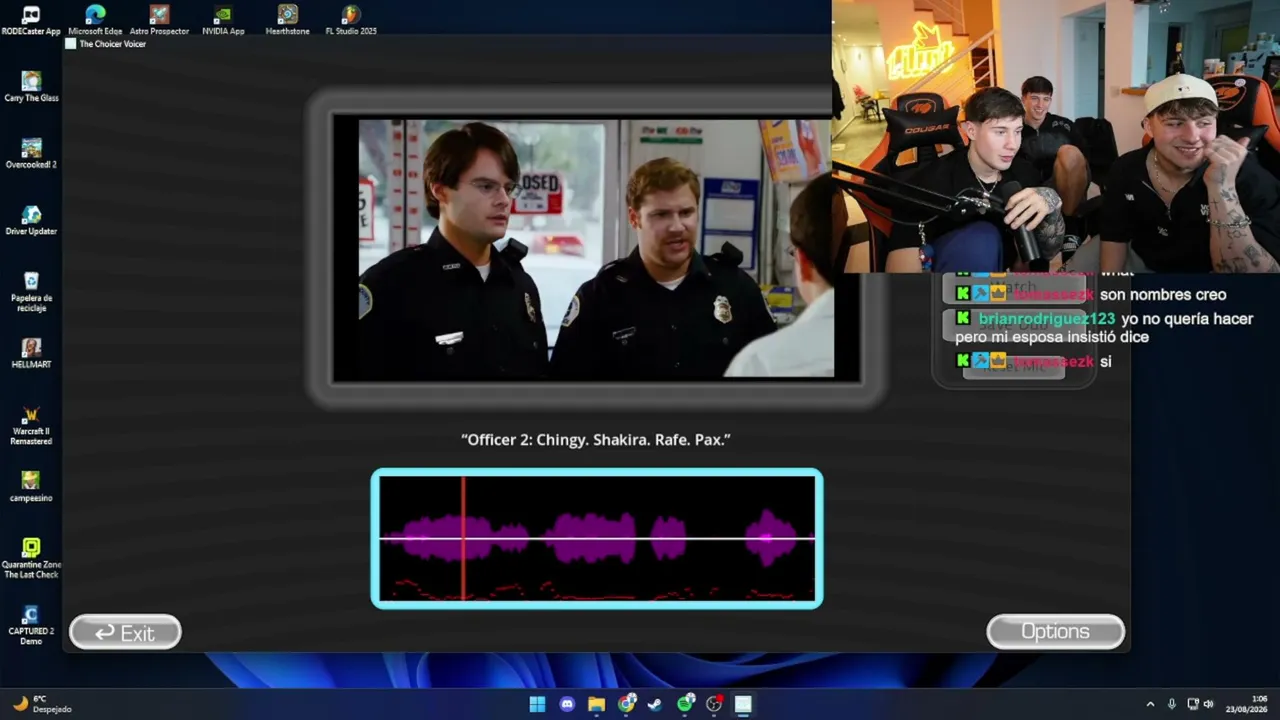
Task: Switch to Spotify in the taskbar
Action: pos(685,704)
